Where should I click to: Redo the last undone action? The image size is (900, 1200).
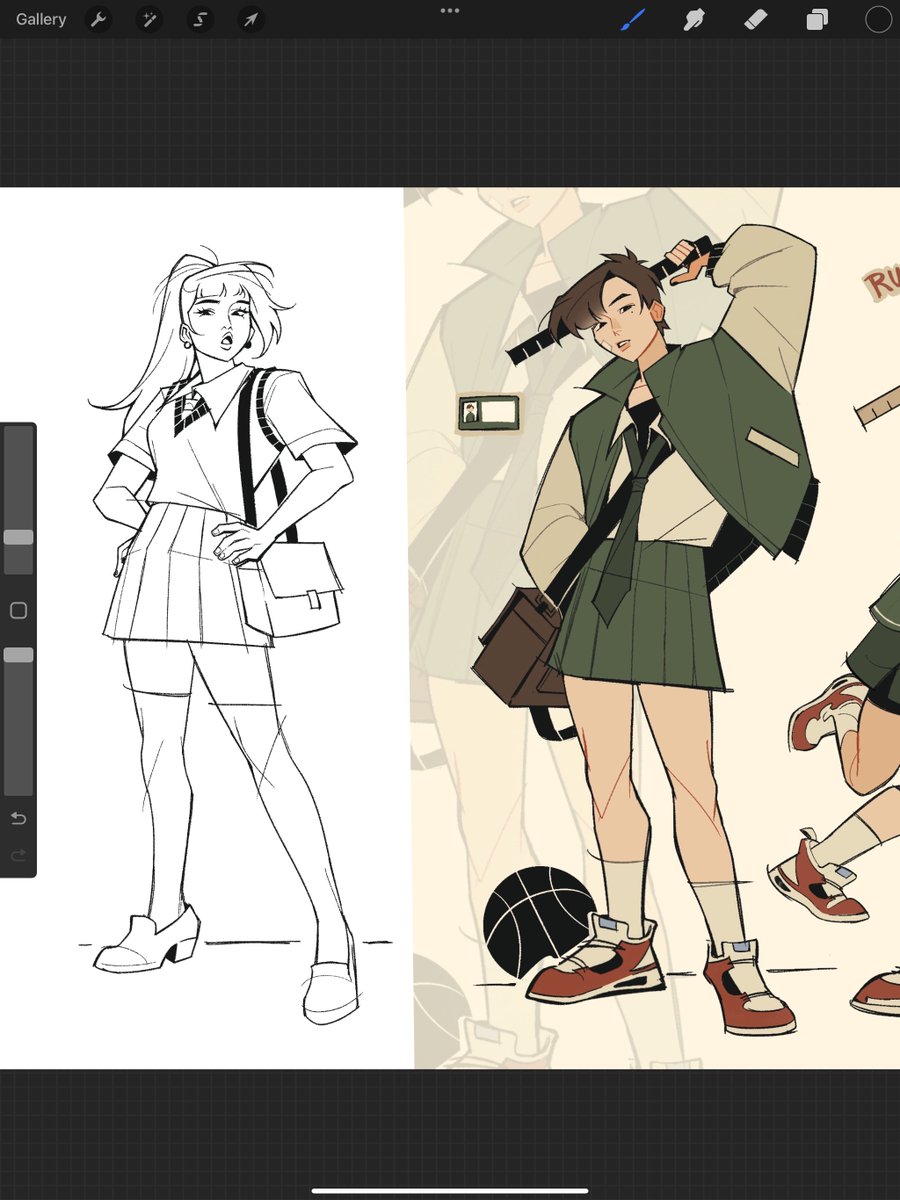(x=18, y=856)
